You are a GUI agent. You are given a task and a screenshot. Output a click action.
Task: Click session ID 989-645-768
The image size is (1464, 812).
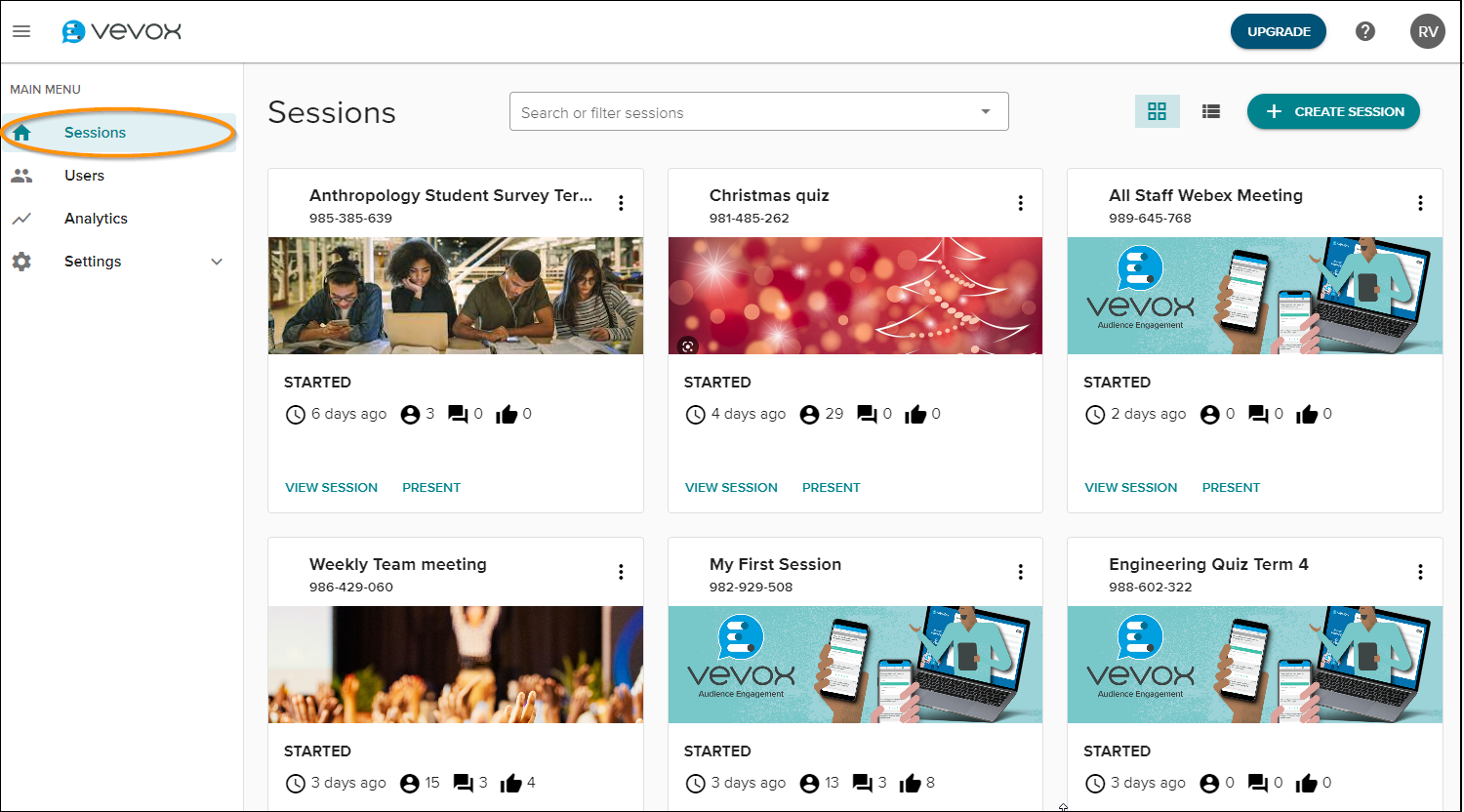pos(1150,218)
